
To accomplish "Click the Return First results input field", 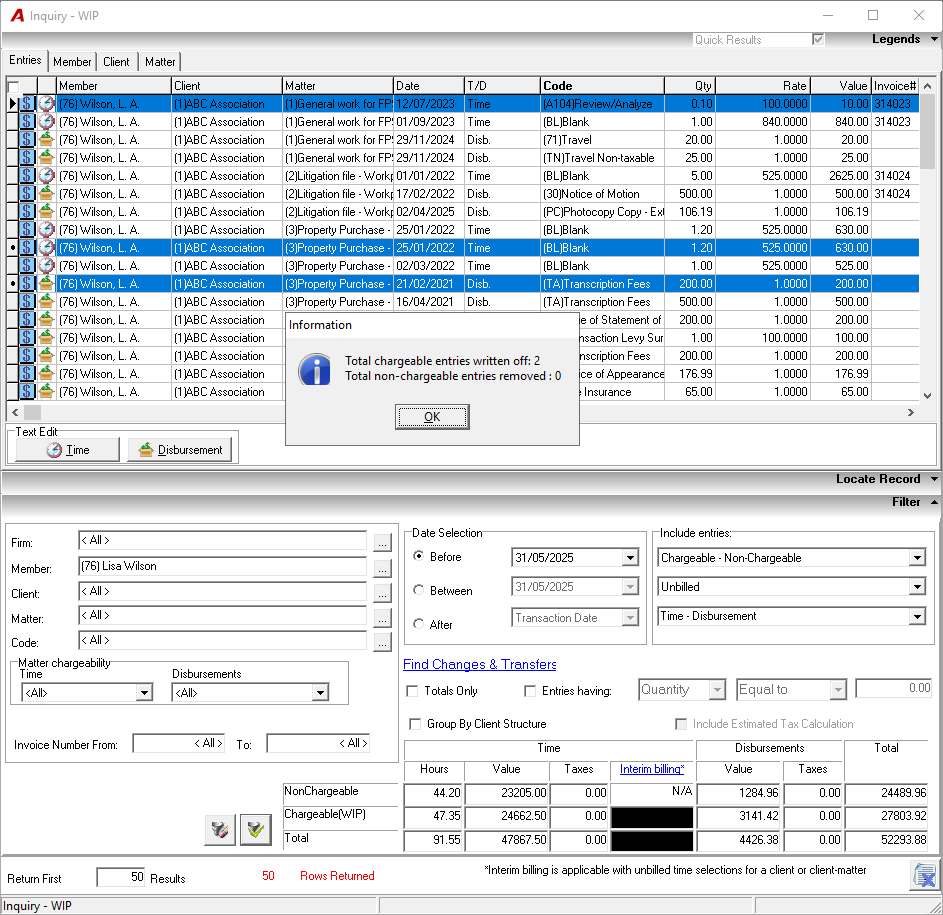I will [121, 877].
